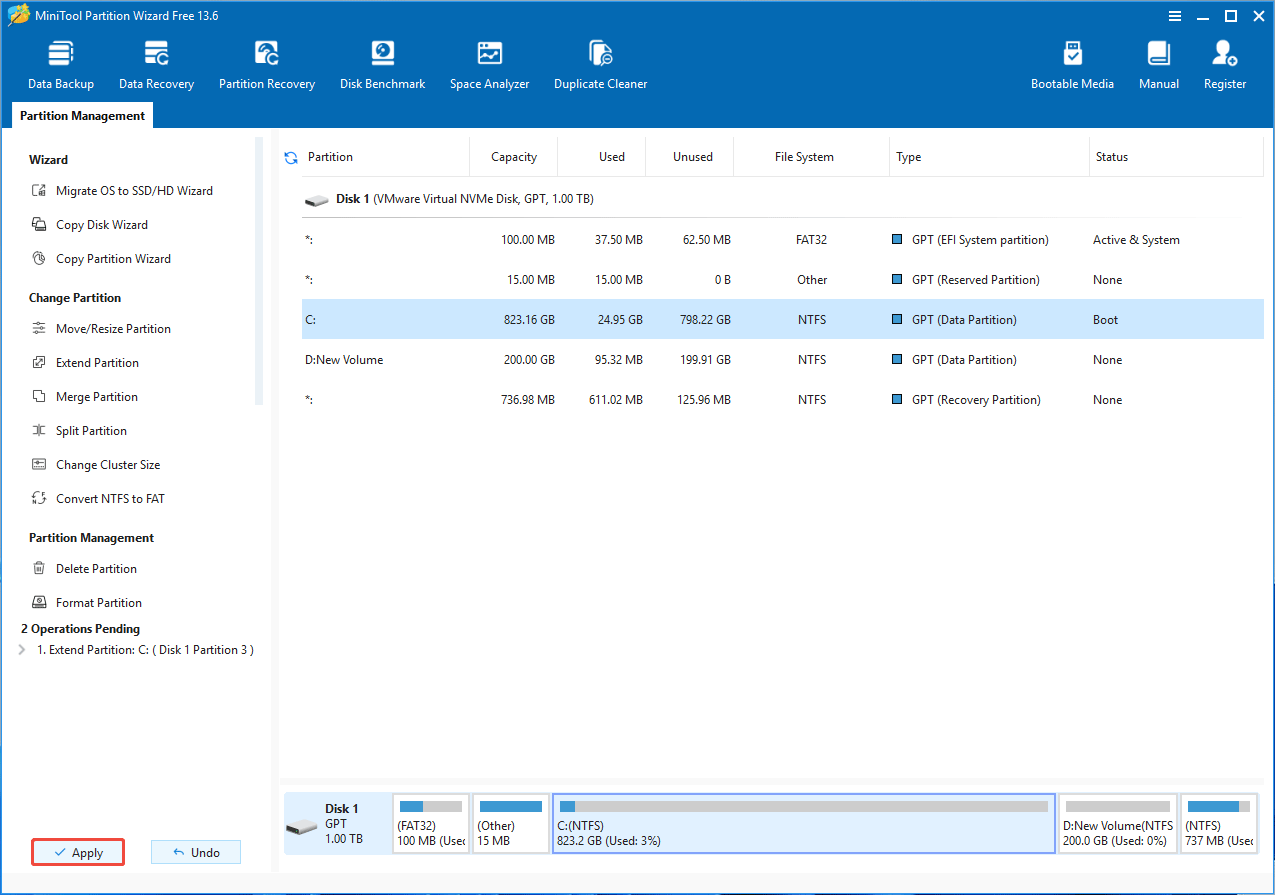Select Delete Partition option
The height and width of the screenshot is (895, 1275).
click(84, 569)
